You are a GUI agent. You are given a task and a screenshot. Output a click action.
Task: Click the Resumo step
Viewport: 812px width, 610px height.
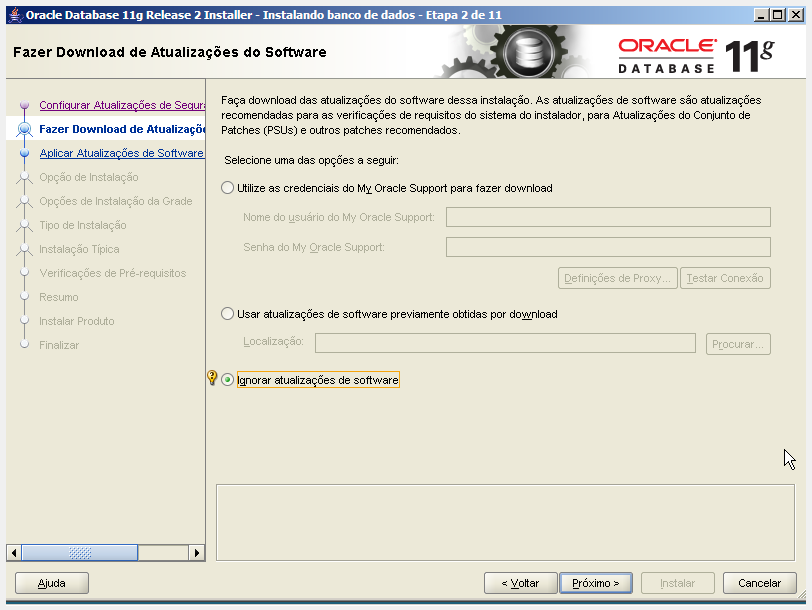click(x=59, y=297)
